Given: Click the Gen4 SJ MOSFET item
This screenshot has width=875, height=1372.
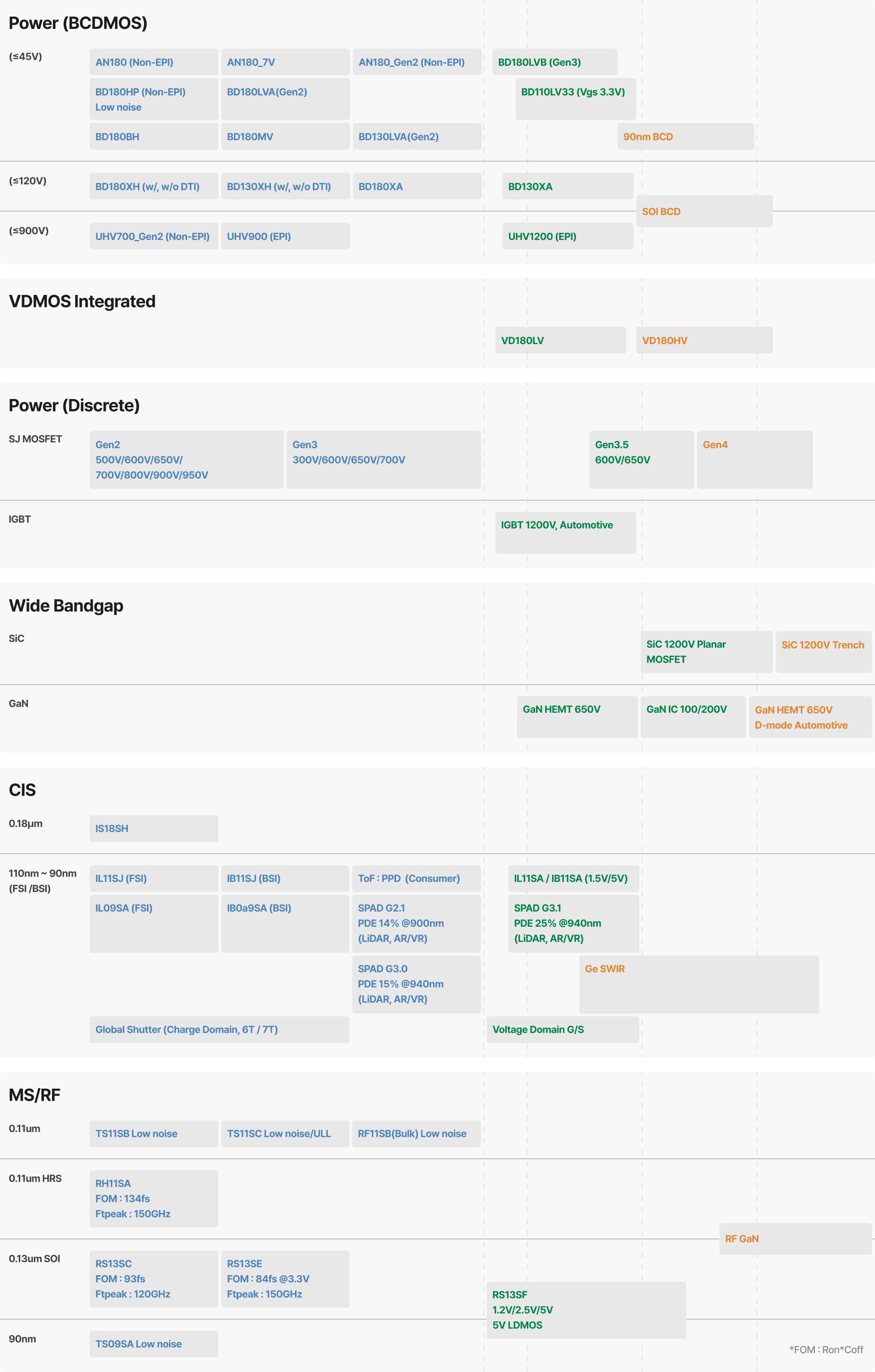Looking at the screenshot, I should (x=754, y=459).
